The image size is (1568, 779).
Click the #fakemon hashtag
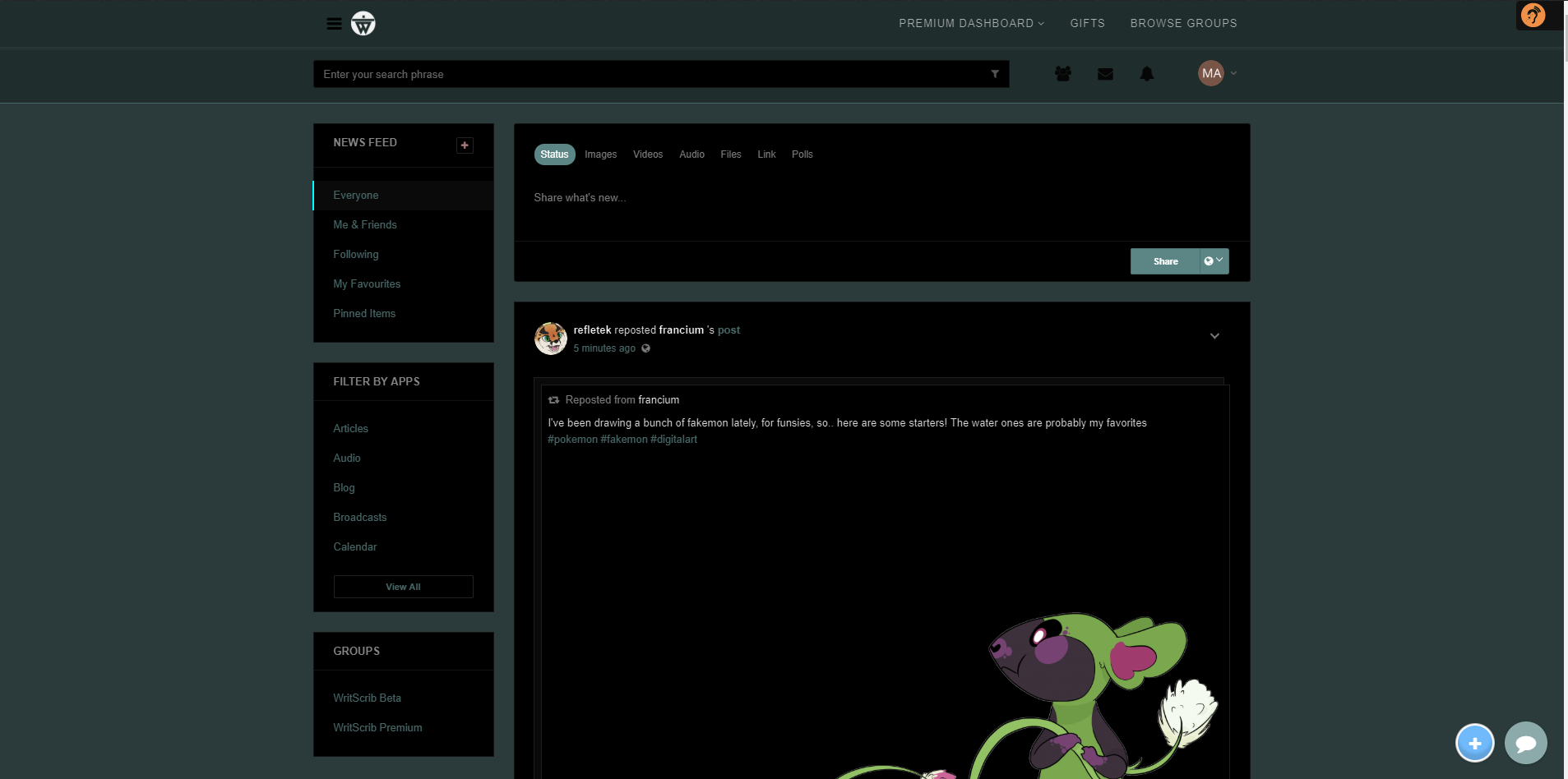624,440
